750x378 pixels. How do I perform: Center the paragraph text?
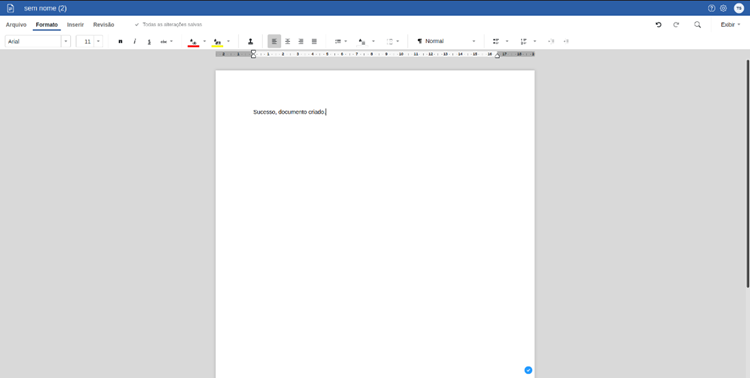287,42
